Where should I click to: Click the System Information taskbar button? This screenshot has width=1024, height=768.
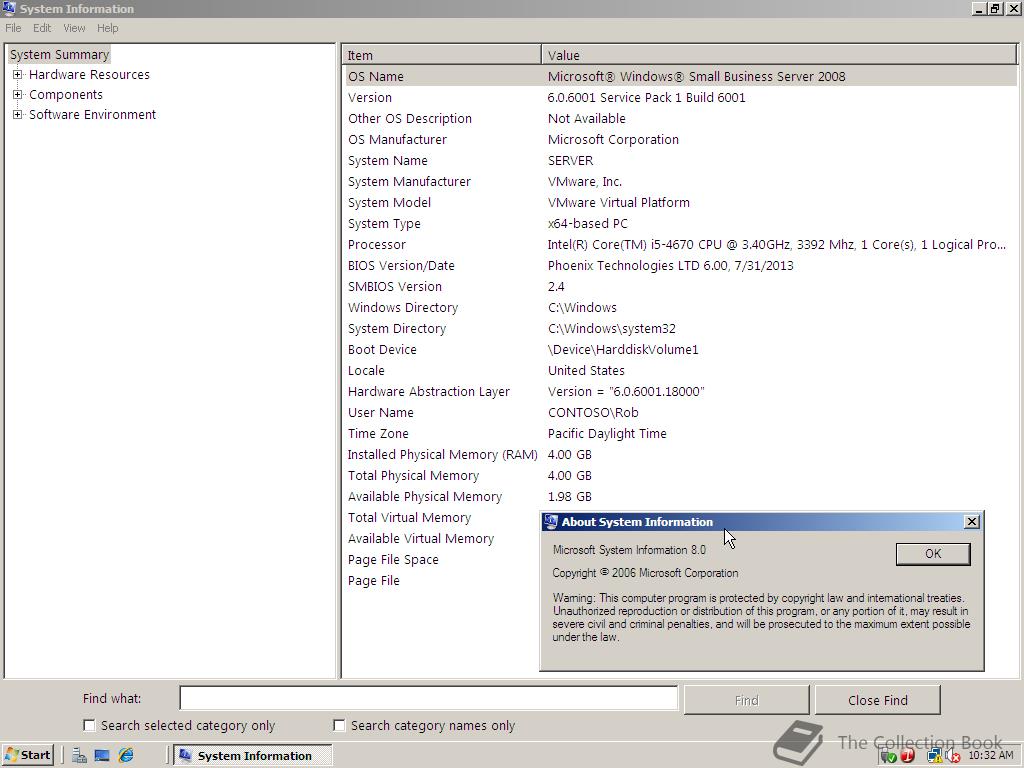tap(253, 756)
